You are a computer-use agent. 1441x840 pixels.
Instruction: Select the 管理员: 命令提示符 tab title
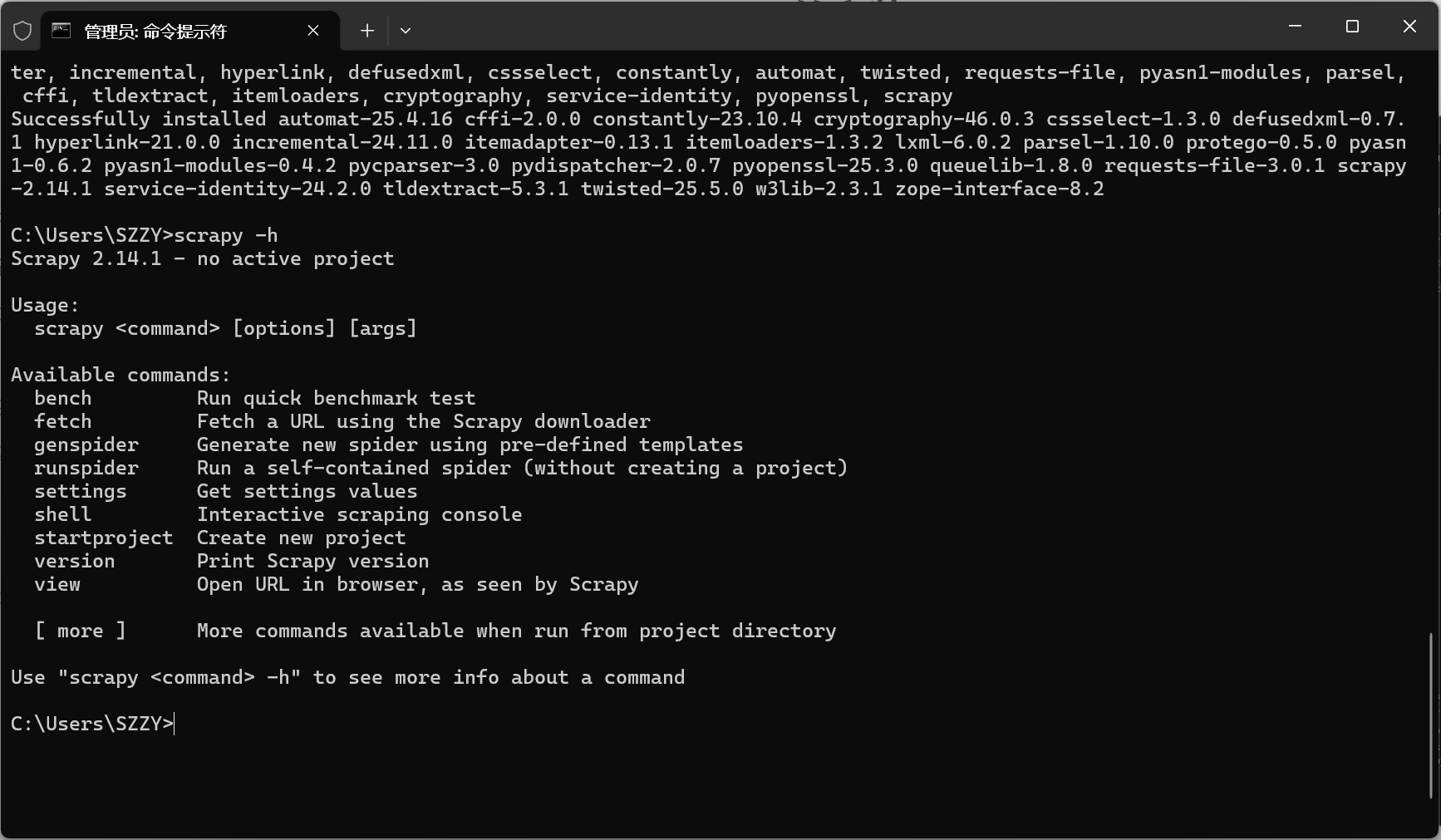[155, 32]
